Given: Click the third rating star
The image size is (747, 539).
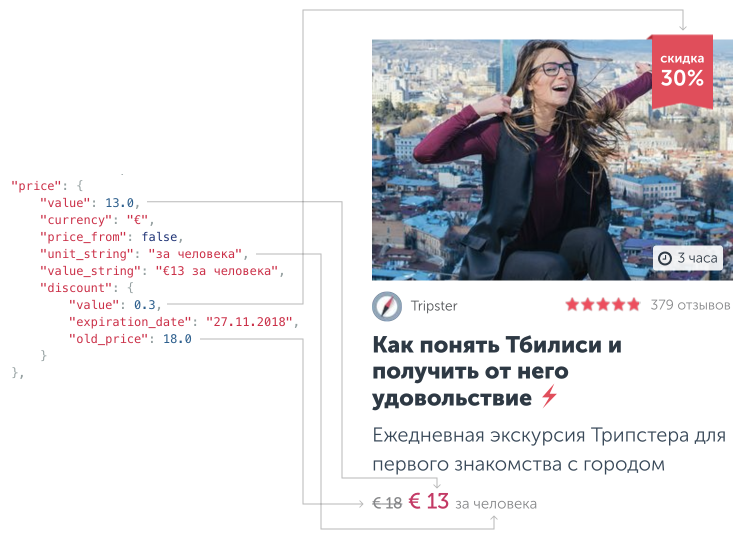Looking at the screenshot, I should (603, 305).
